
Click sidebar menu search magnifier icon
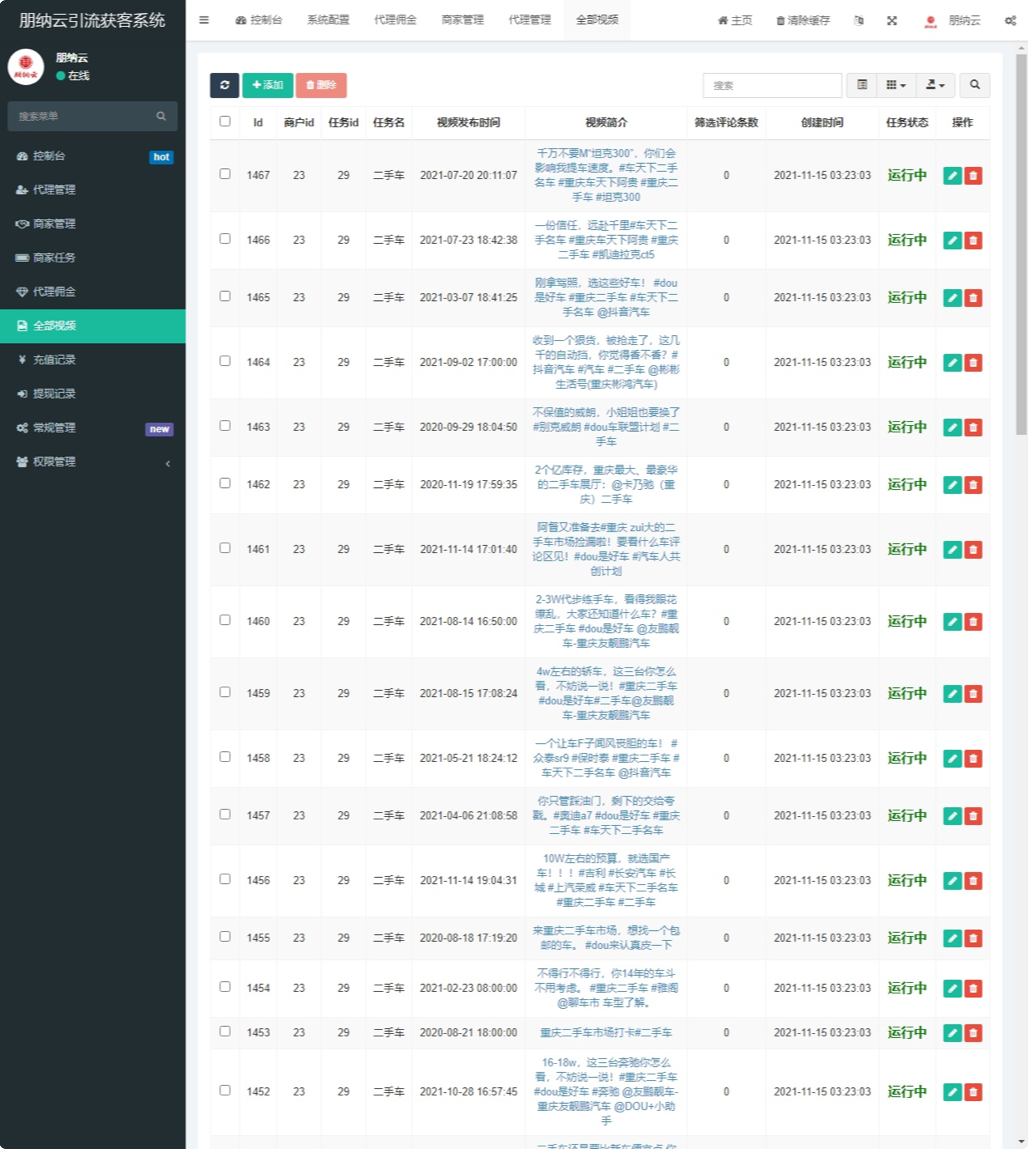pyautogui.click(x=161, y=116)
